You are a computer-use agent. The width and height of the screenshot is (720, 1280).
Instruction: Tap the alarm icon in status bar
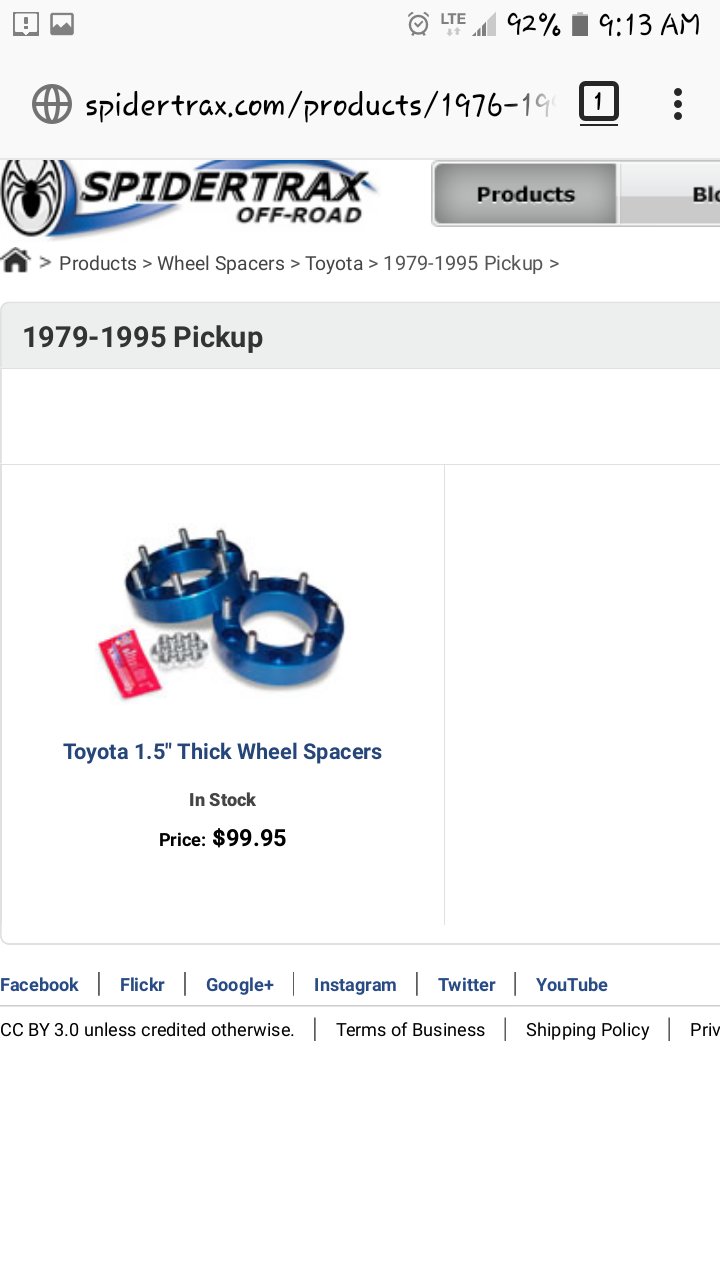coord(418,24)
